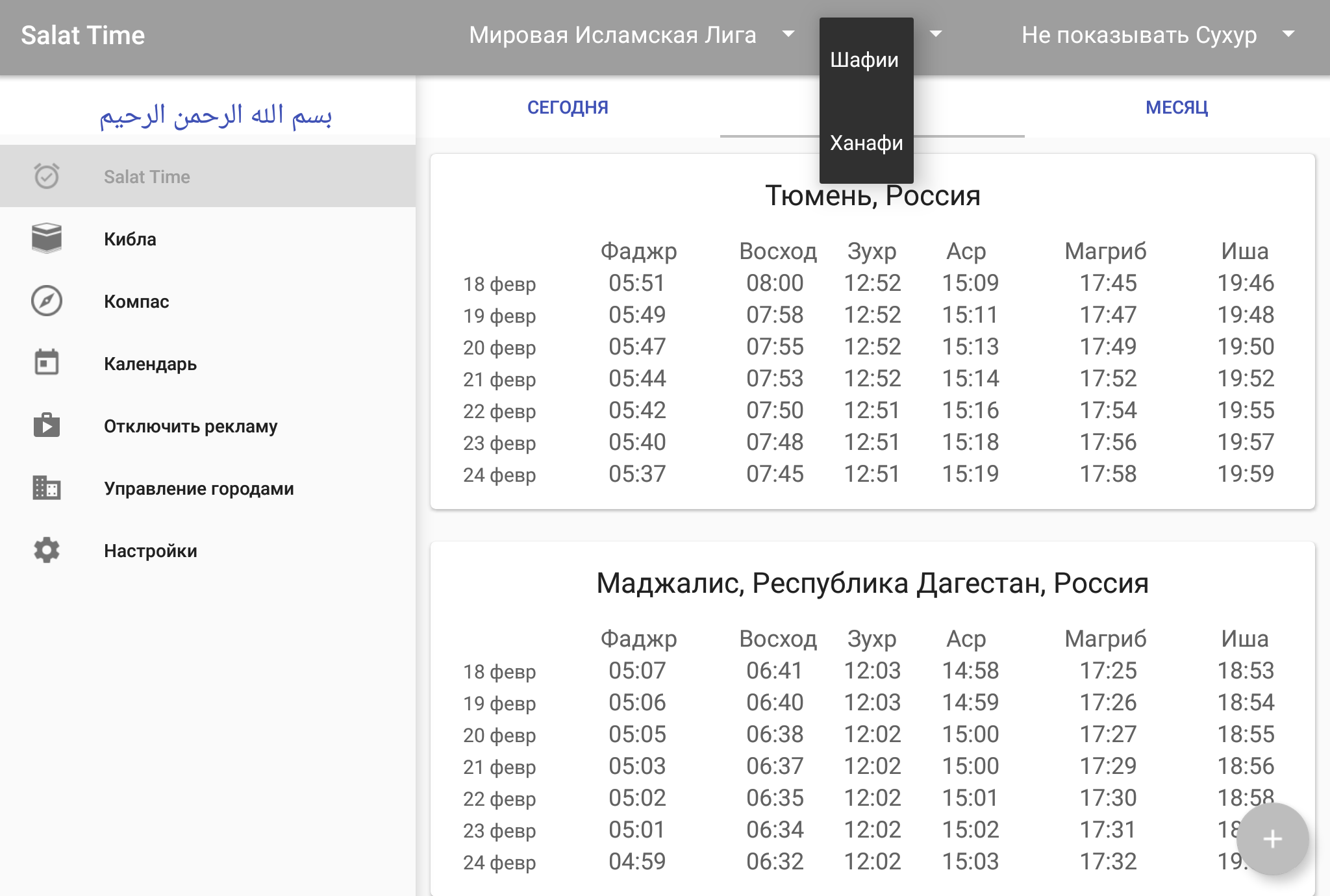Click the Маджалис, Республика Дагестан heading

pos(872,583)
